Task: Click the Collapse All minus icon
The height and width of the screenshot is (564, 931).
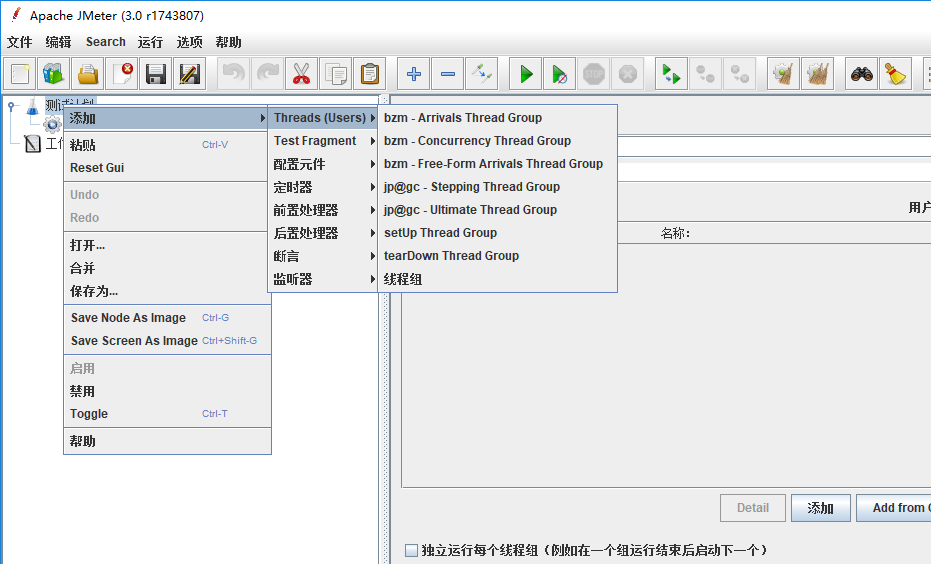Action: tap(448, 74)
